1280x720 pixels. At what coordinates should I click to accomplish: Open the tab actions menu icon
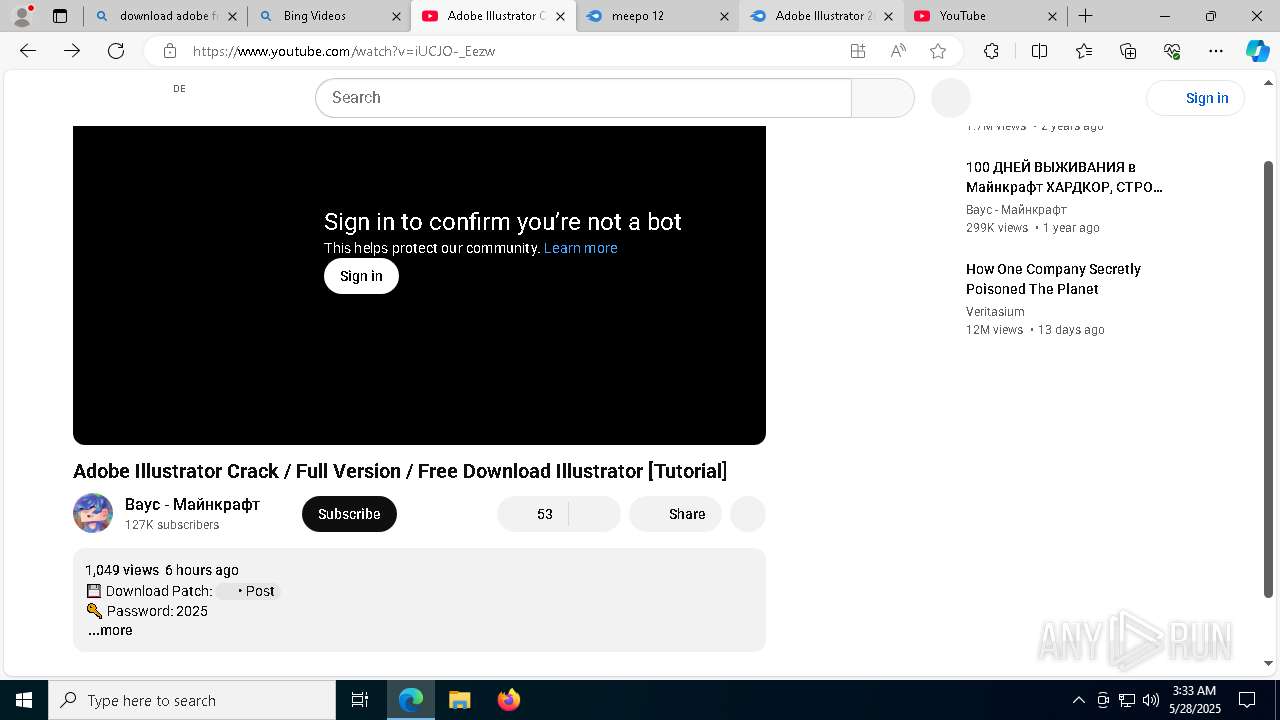(60, 16)
